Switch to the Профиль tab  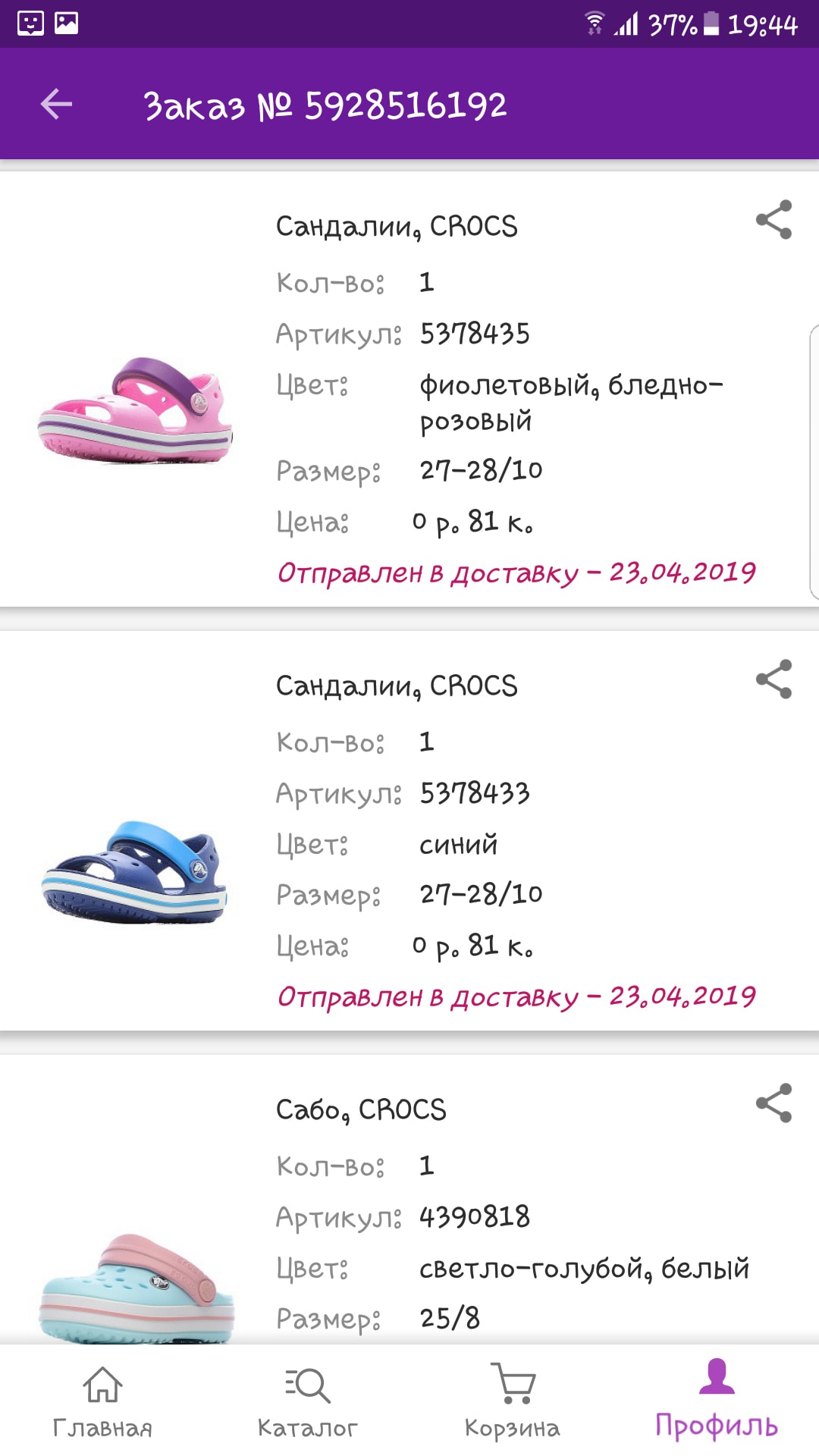click(x=717, y=1401)
